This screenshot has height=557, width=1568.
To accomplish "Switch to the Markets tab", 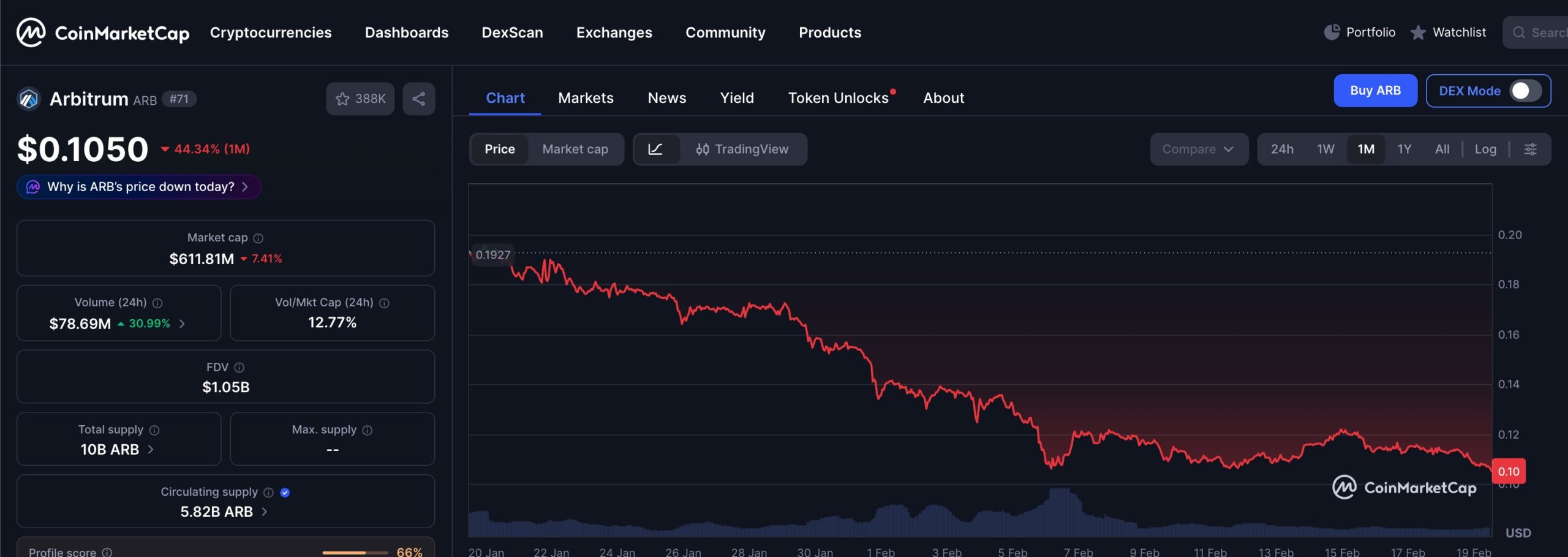I will [586, 98].
